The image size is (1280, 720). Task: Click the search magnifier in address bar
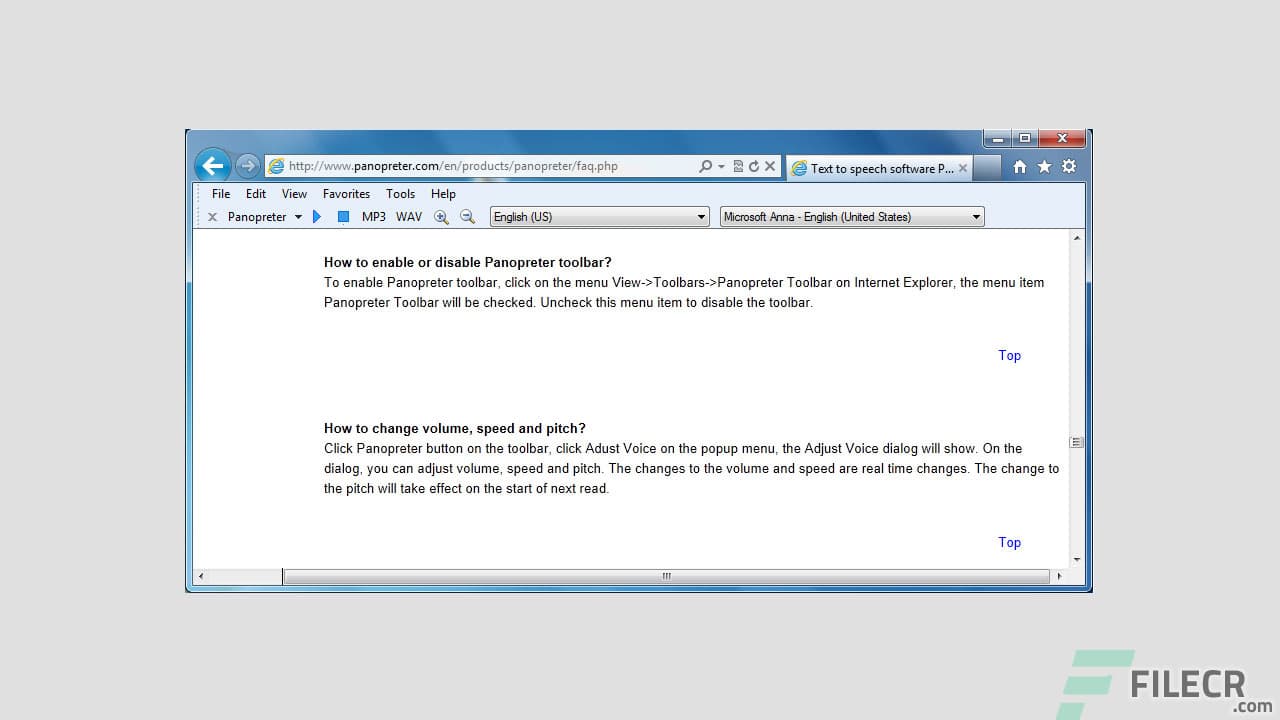pos(705,166)
